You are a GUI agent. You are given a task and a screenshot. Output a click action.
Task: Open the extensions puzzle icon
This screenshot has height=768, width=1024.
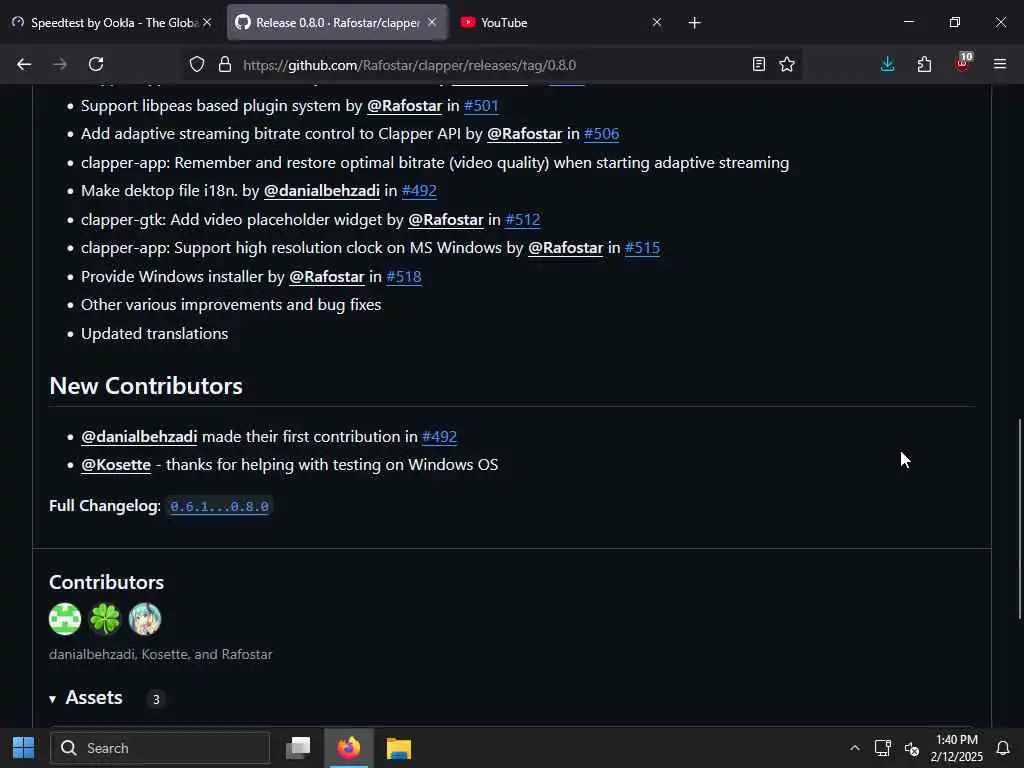[x=924, y=64]
